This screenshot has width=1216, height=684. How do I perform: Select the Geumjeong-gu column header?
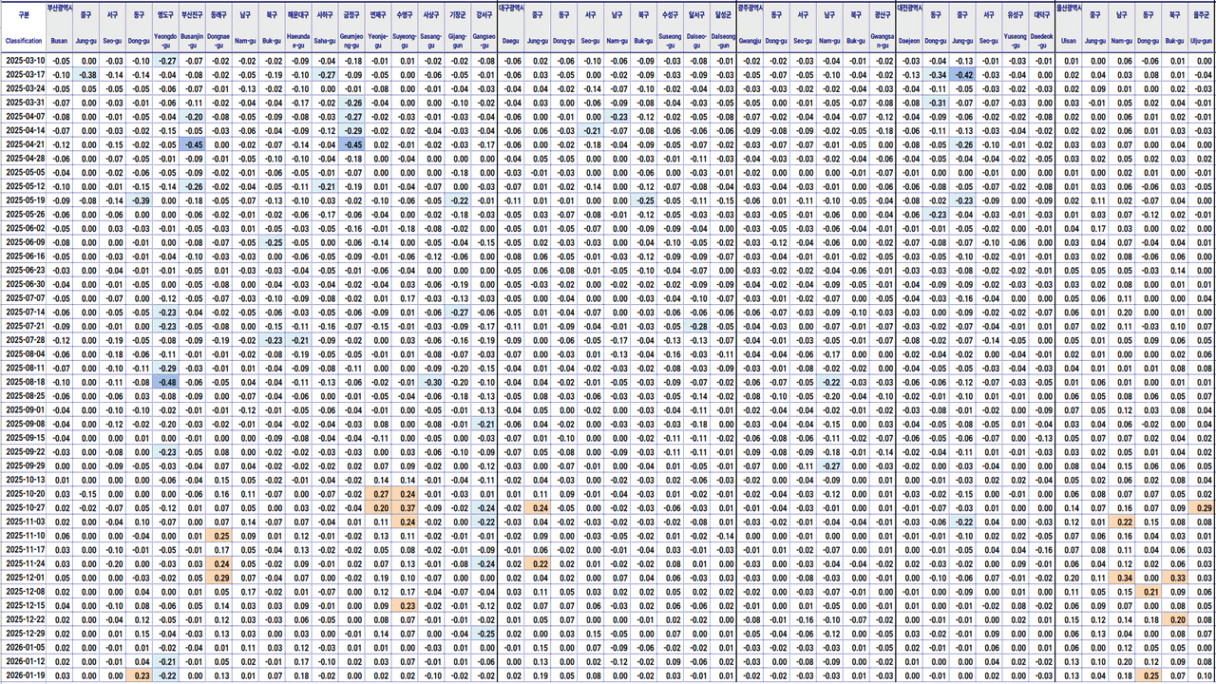coord(352,41)
